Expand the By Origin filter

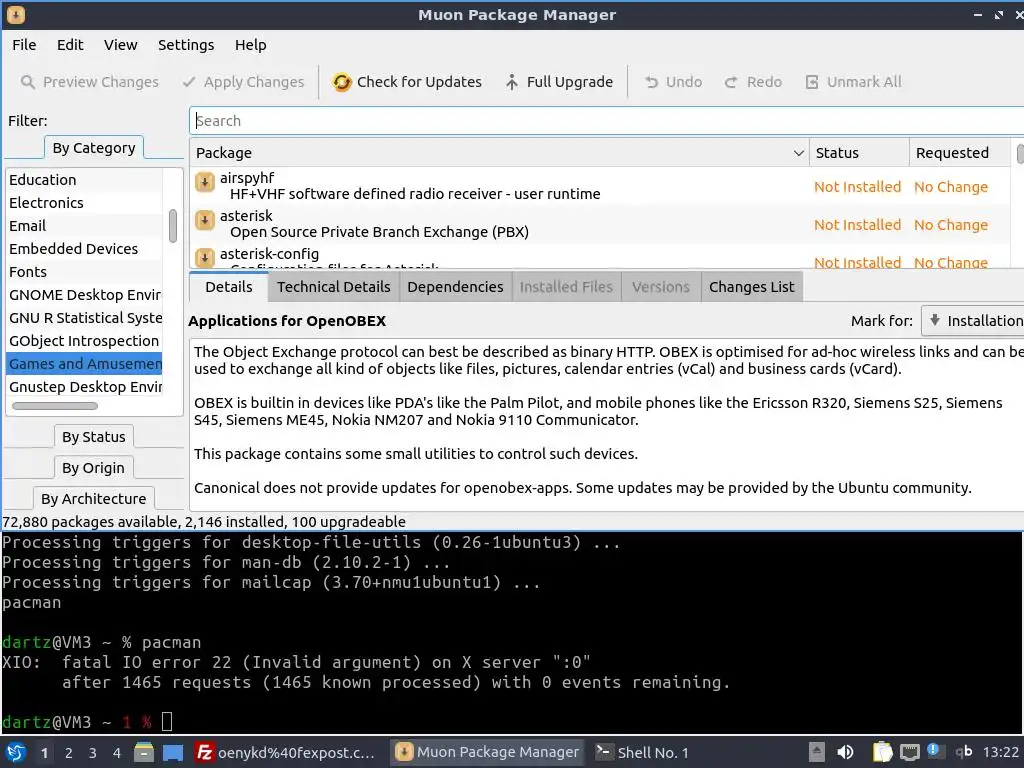(x=93, y=468)
